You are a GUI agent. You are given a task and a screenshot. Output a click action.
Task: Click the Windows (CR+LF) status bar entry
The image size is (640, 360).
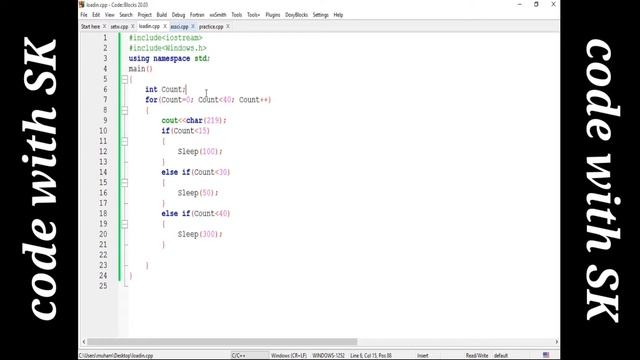coord(289,356)
